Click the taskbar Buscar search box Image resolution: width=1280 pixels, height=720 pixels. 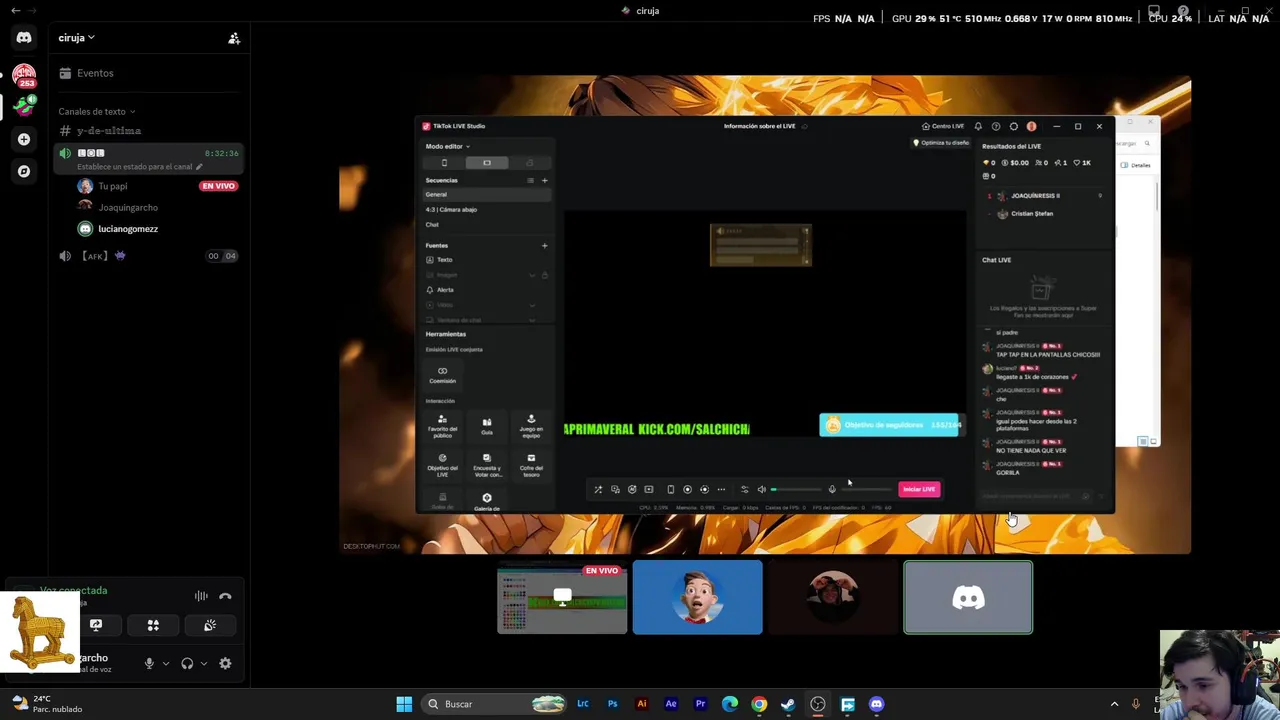click(x=496, y=704)
